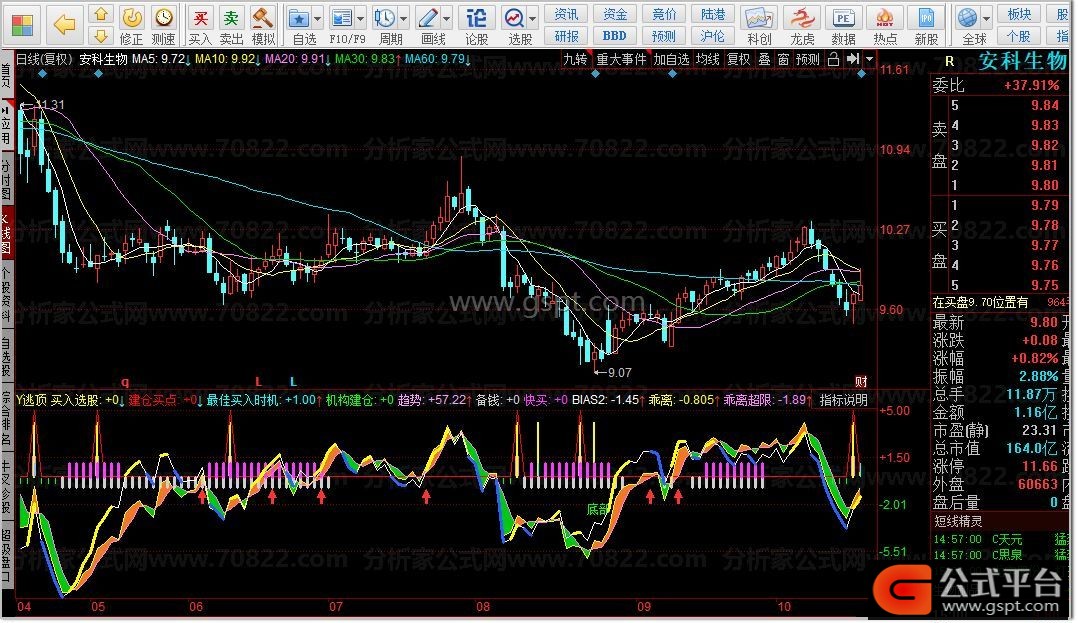
Task: Click the 板块 sector button
Action: (1019, 14)
